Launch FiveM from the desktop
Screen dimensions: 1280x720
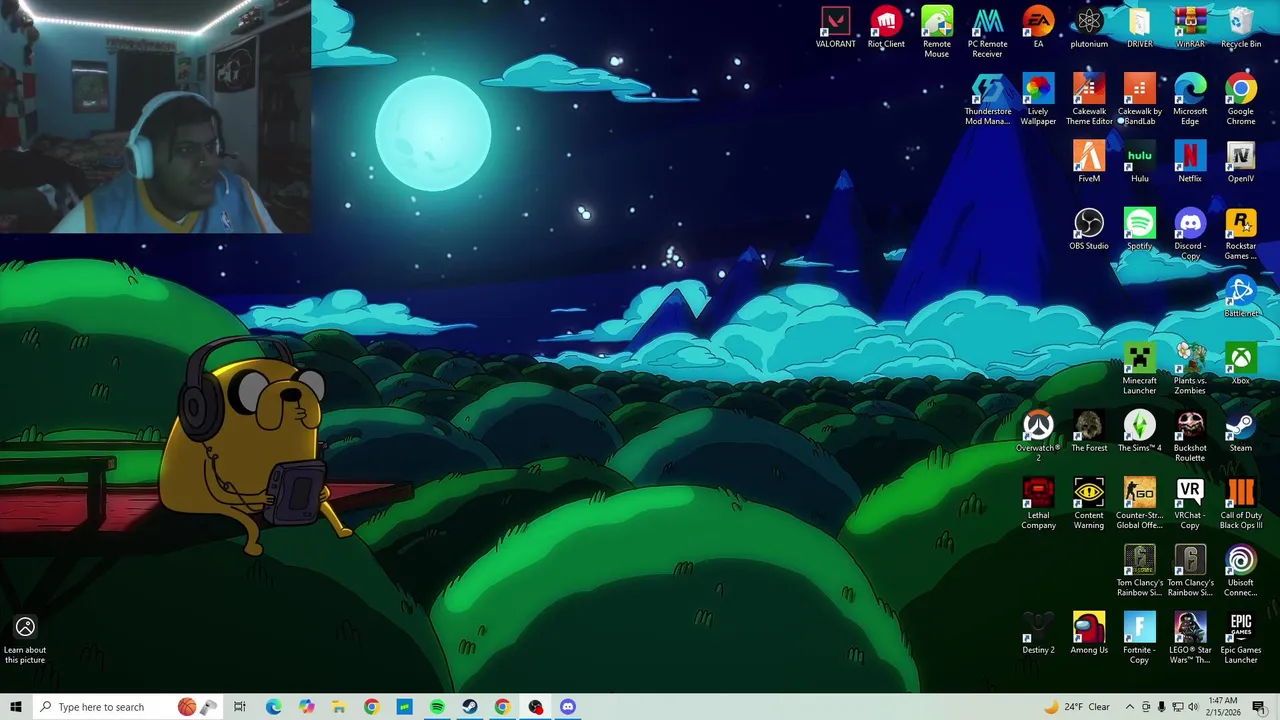[x=1089, y=162]
